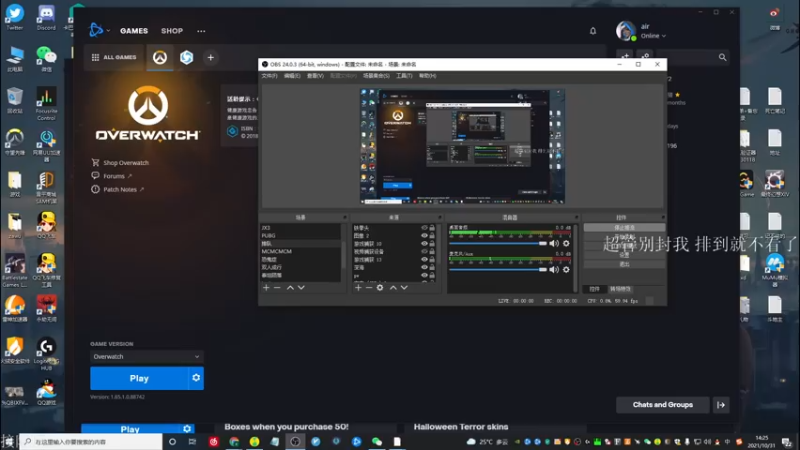The image size is (800, 450).
Task: Click the Battle.net friends search icon
Action: coord(722,57)
